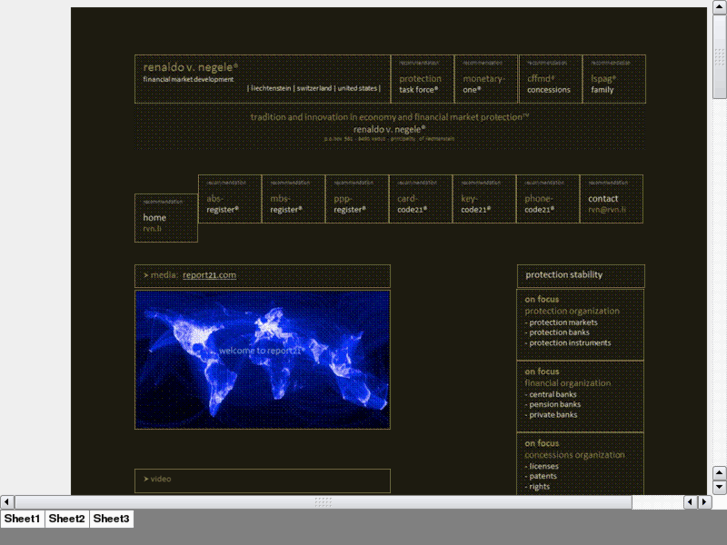This screenshot has width=727, height=545.
Task: Open the phone-code21 navigation box
Action: coord(548,199)
